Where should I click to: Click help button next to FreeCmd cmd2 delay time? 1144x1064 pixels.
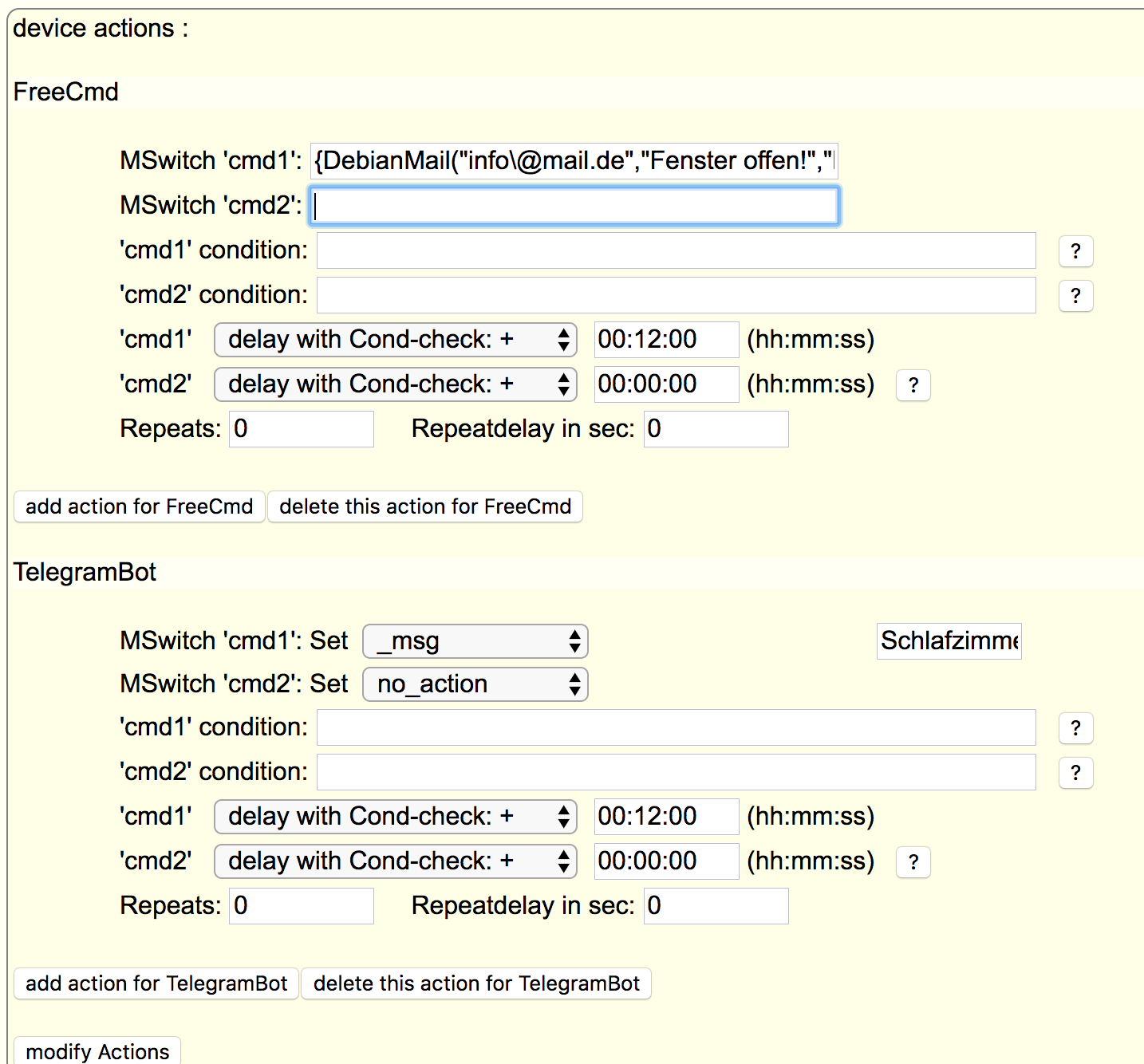[x=913, y=385]
